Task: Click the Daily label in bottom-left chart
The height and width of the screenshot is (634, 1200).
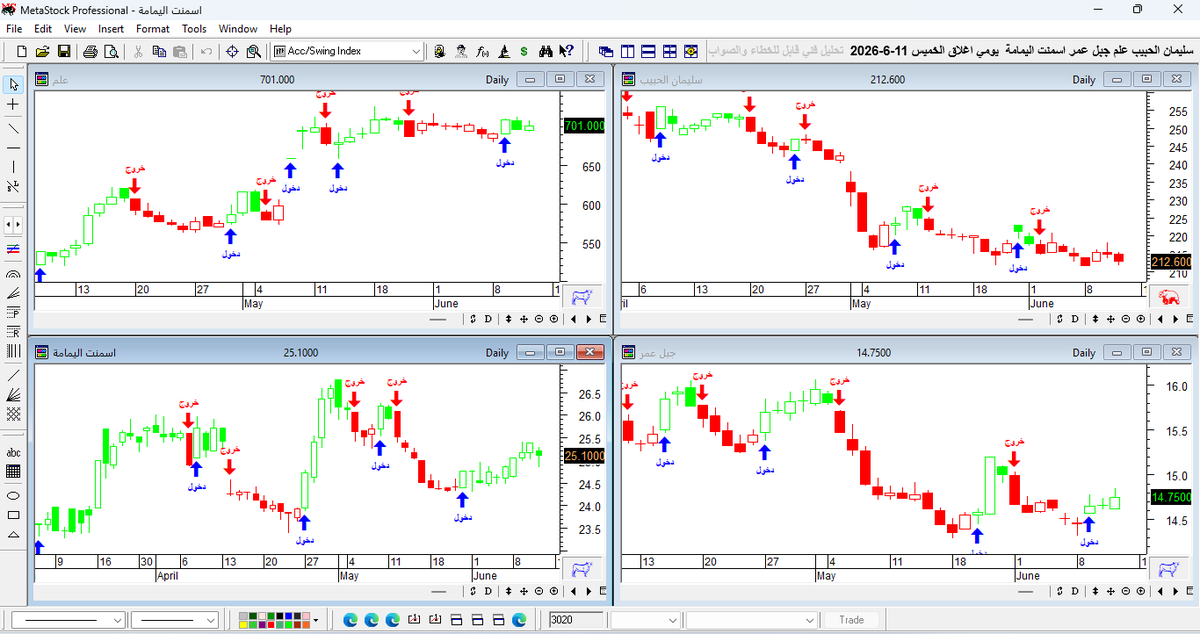Action: [497, 353]
